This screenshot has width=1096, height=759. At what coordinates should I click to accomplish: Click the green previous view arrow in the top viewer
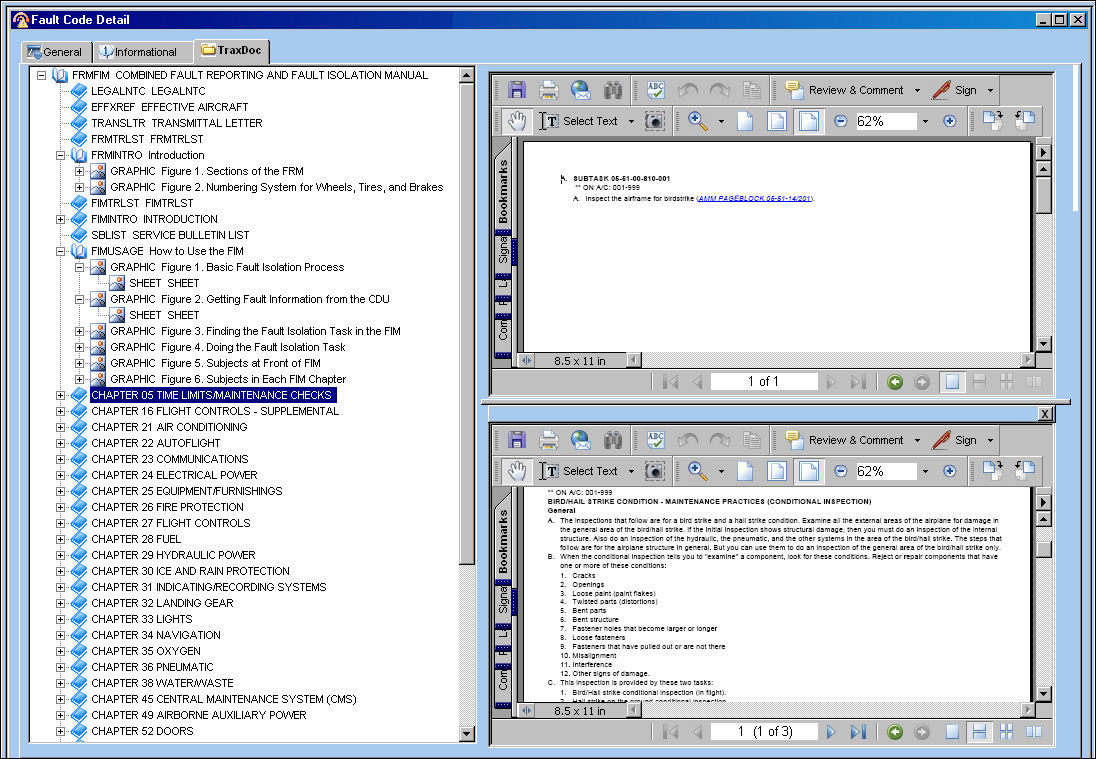pos(895,382)
